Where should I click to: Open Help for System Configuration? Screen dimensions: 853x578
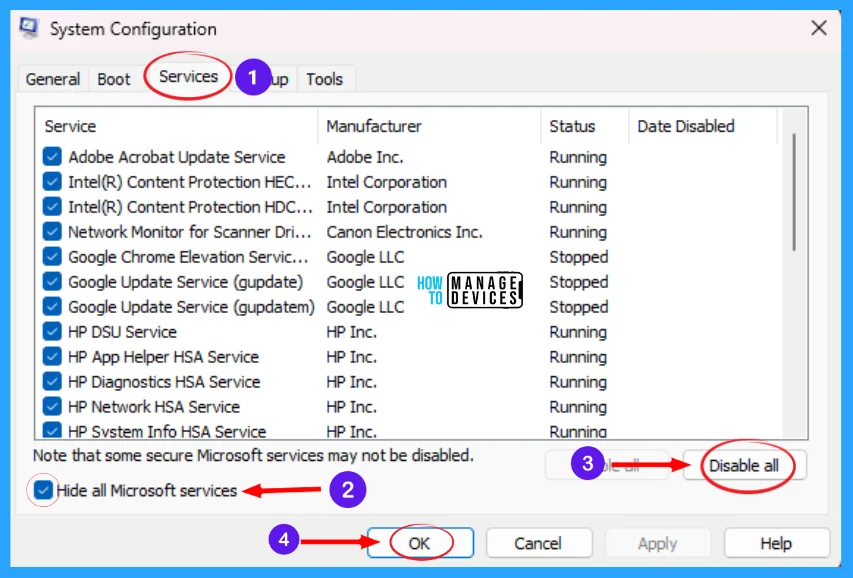776,543
